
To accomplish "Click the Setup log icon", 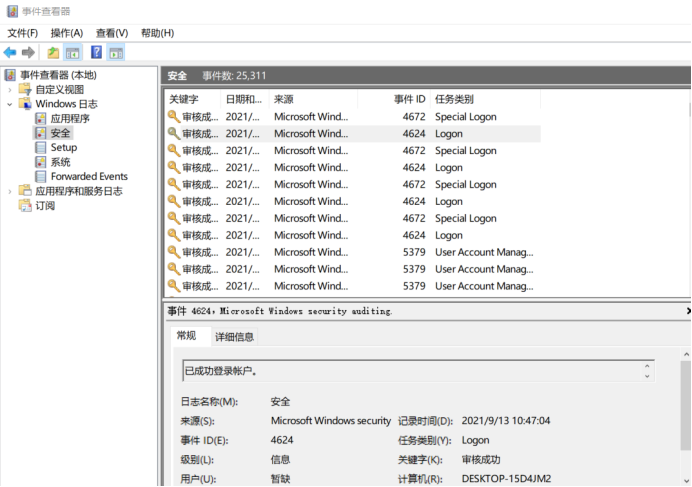I will pos(41,147).
